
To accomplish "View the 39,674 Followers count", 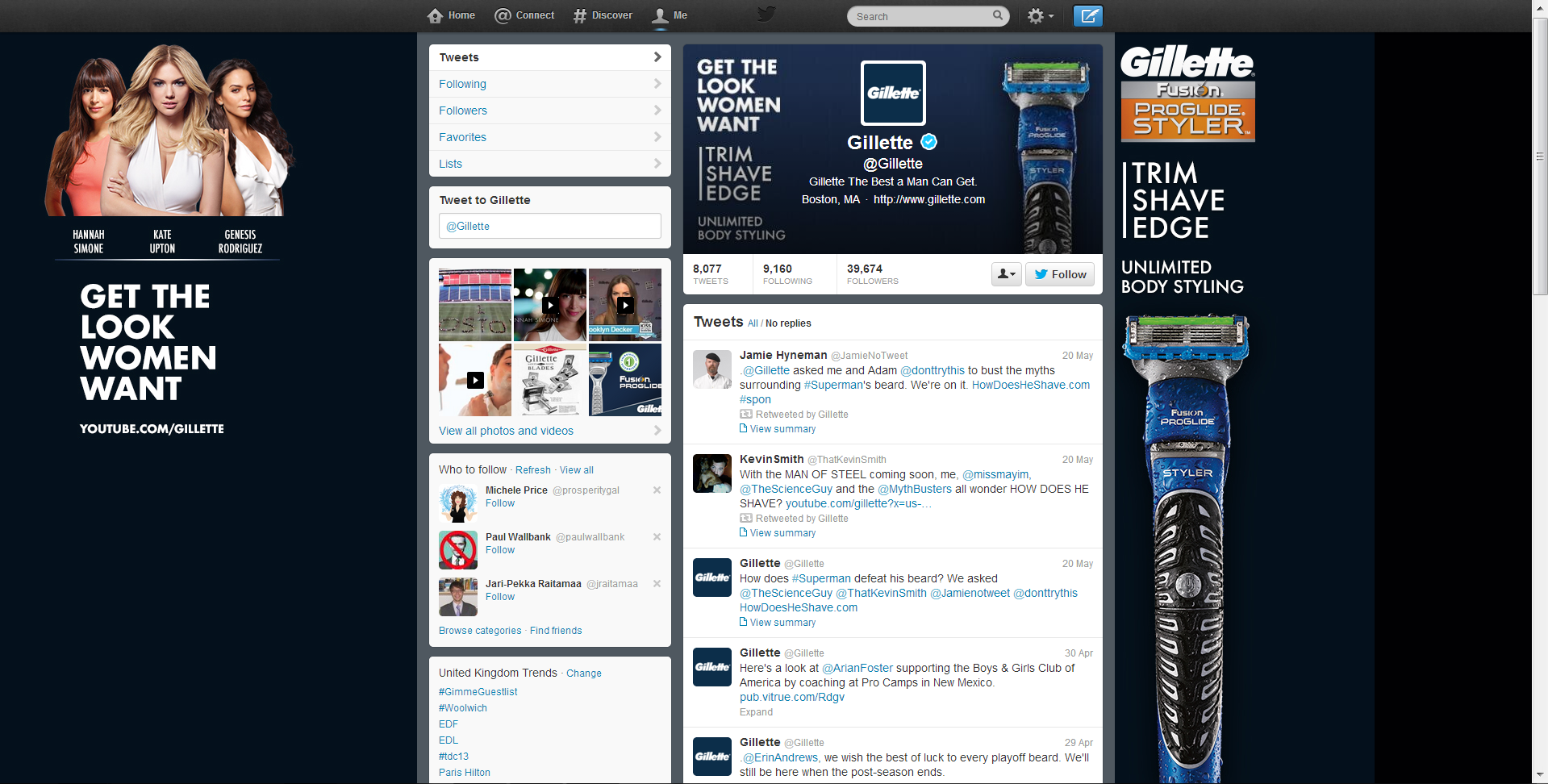I will click(873, 274).
